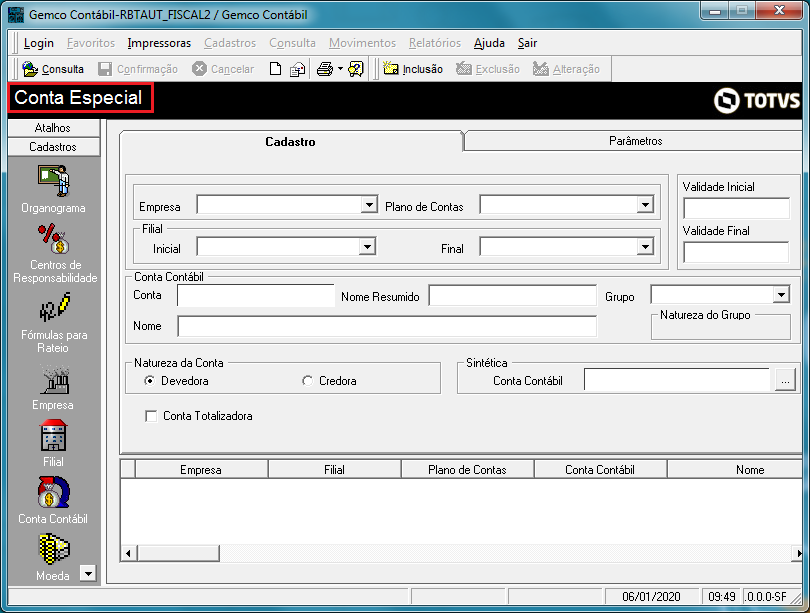810x613 pixels.
Task: Open the Favoritos menu
Action: pos(91,43)
